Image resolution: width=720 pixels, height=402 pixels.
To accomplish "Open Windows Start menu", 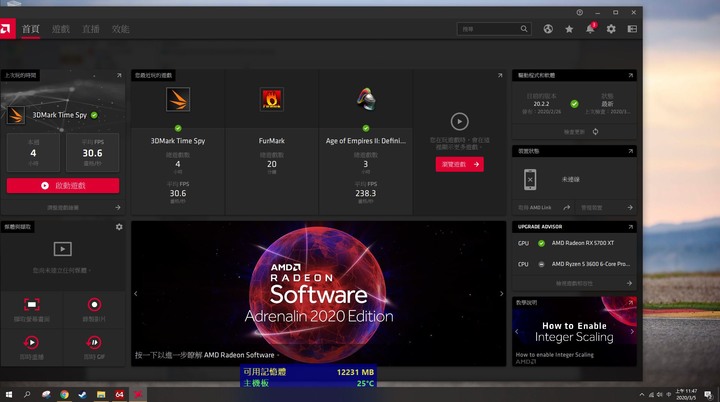I will (x=8, y=394).
